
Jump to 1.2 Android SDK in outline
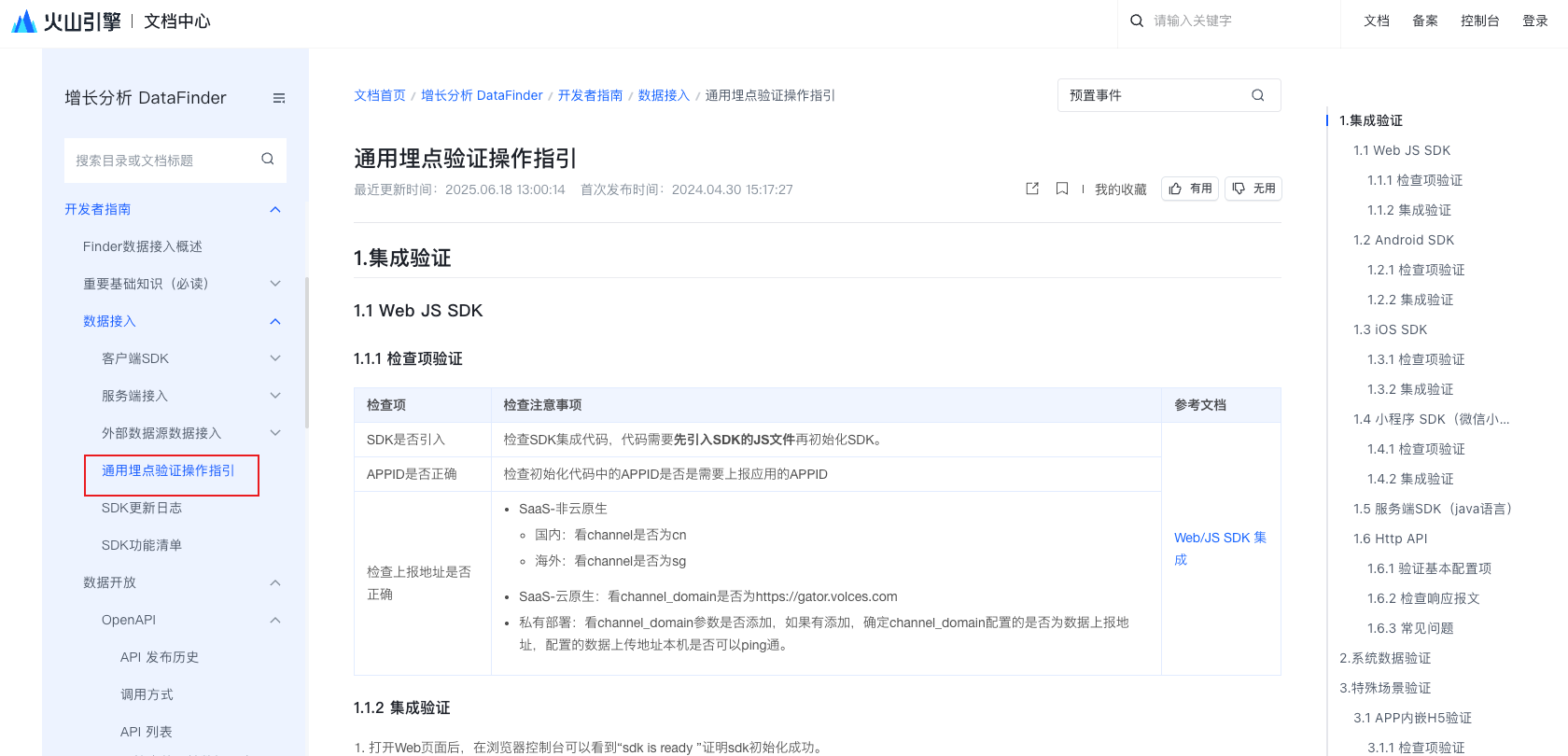pos(1404,240)
